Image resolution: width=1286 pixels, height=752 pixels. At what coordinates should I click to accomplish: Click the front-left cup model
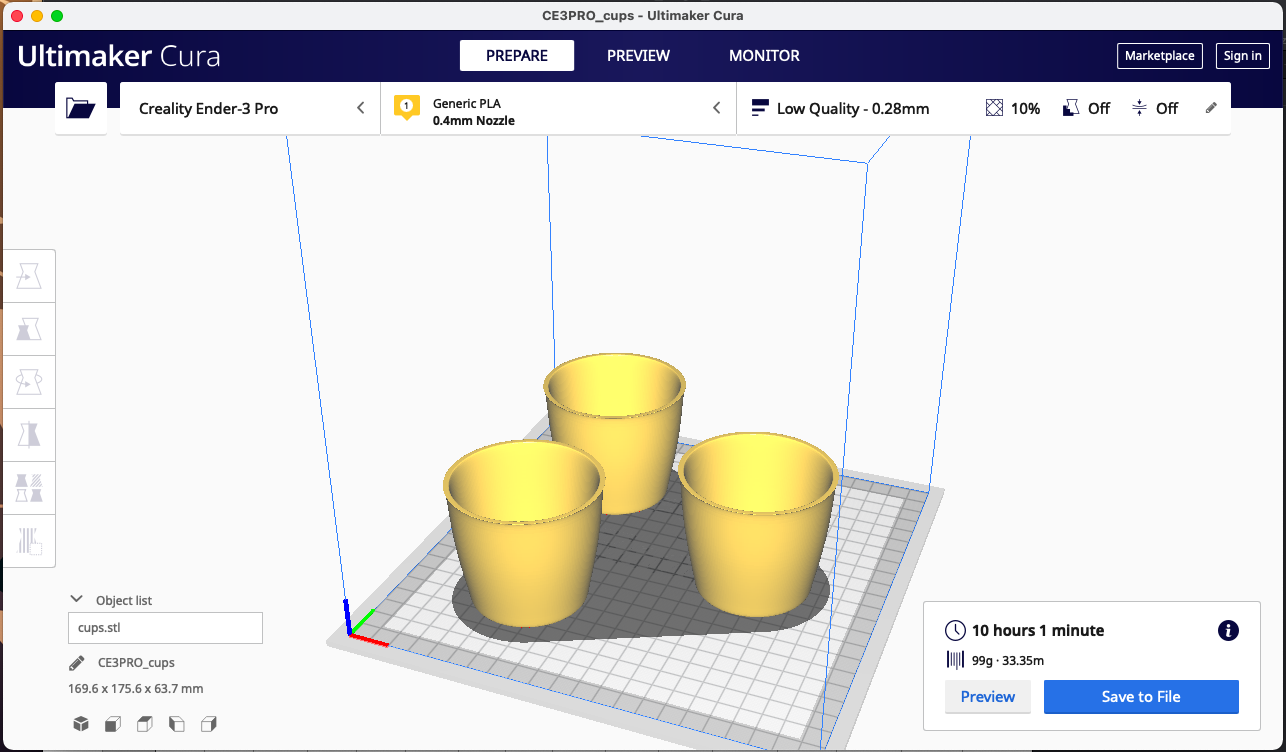click(x=523, y=532)
